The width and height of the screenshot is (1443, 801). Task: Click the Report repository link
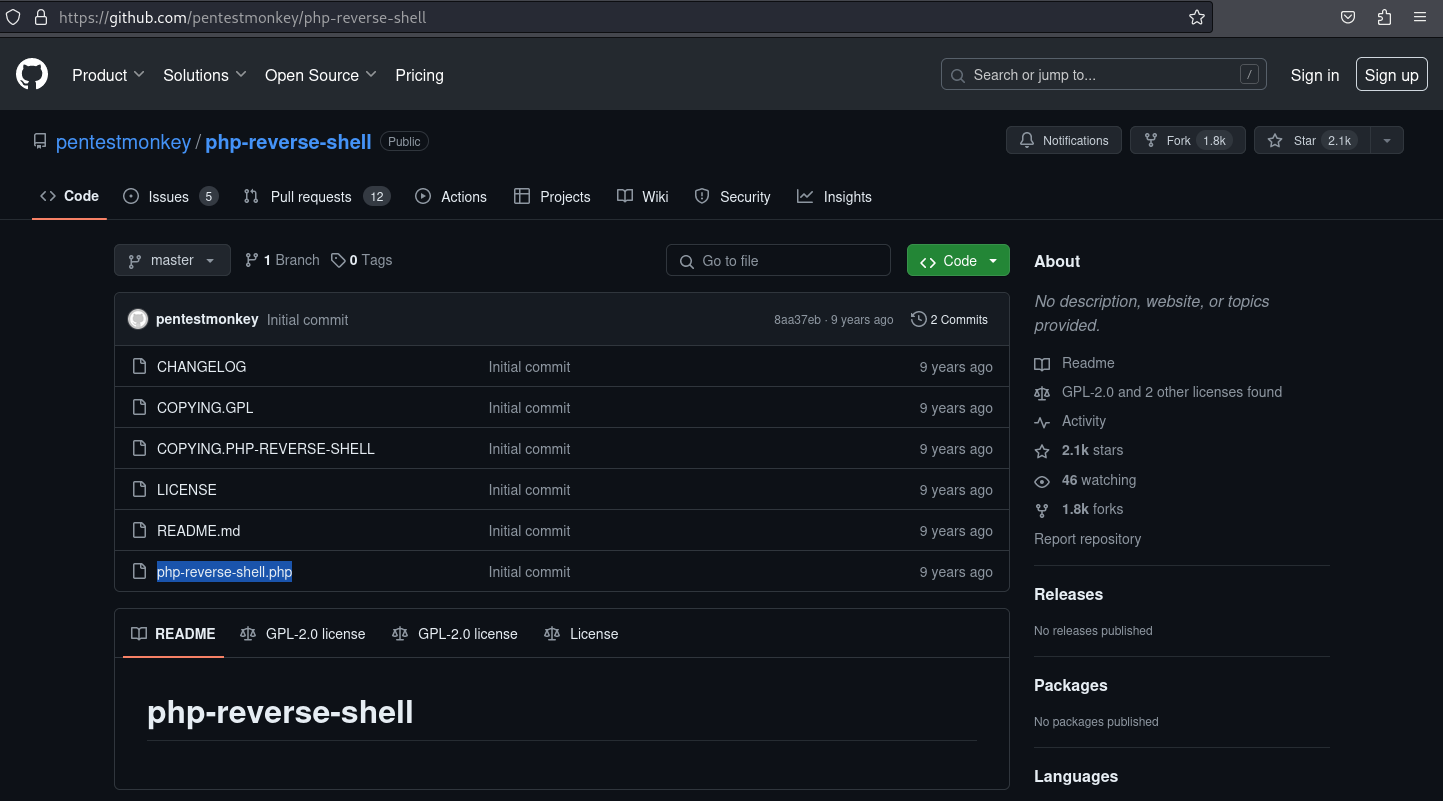point(1087,539)
